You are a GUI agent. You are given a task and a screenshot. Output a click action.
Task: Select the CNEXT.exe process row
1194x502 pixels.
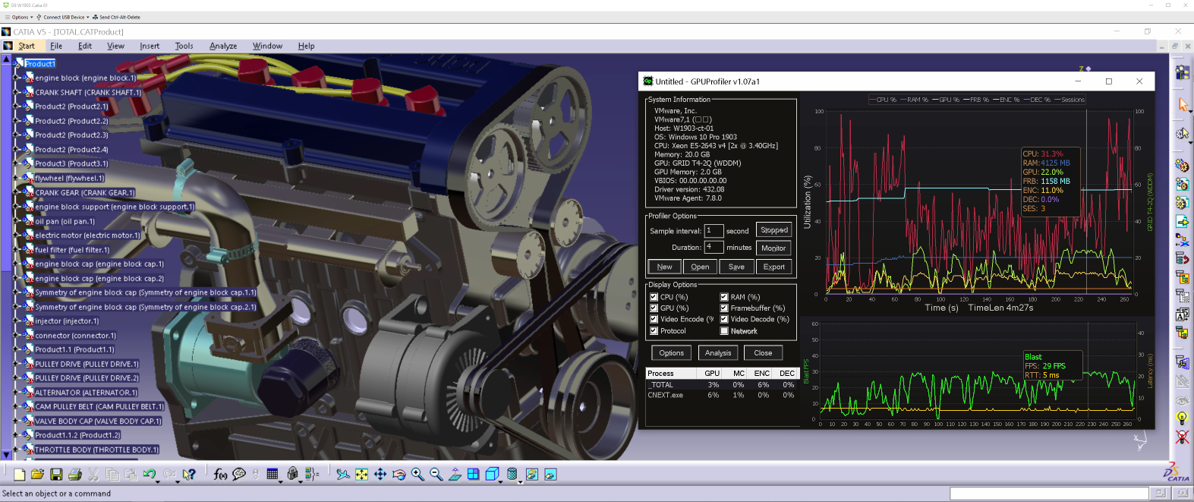tap(720, 395)
